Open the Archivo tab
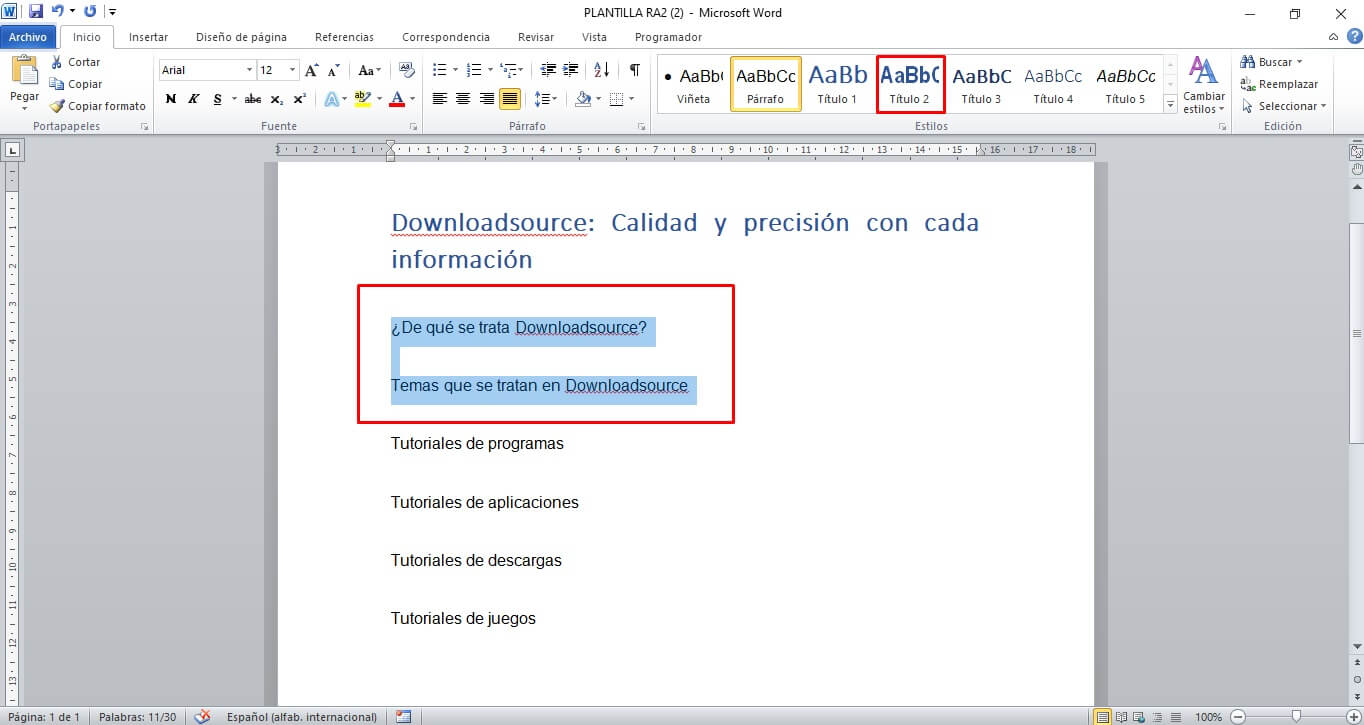The width and height of the screenshot is (1364, 725). [x=28, y=37]
